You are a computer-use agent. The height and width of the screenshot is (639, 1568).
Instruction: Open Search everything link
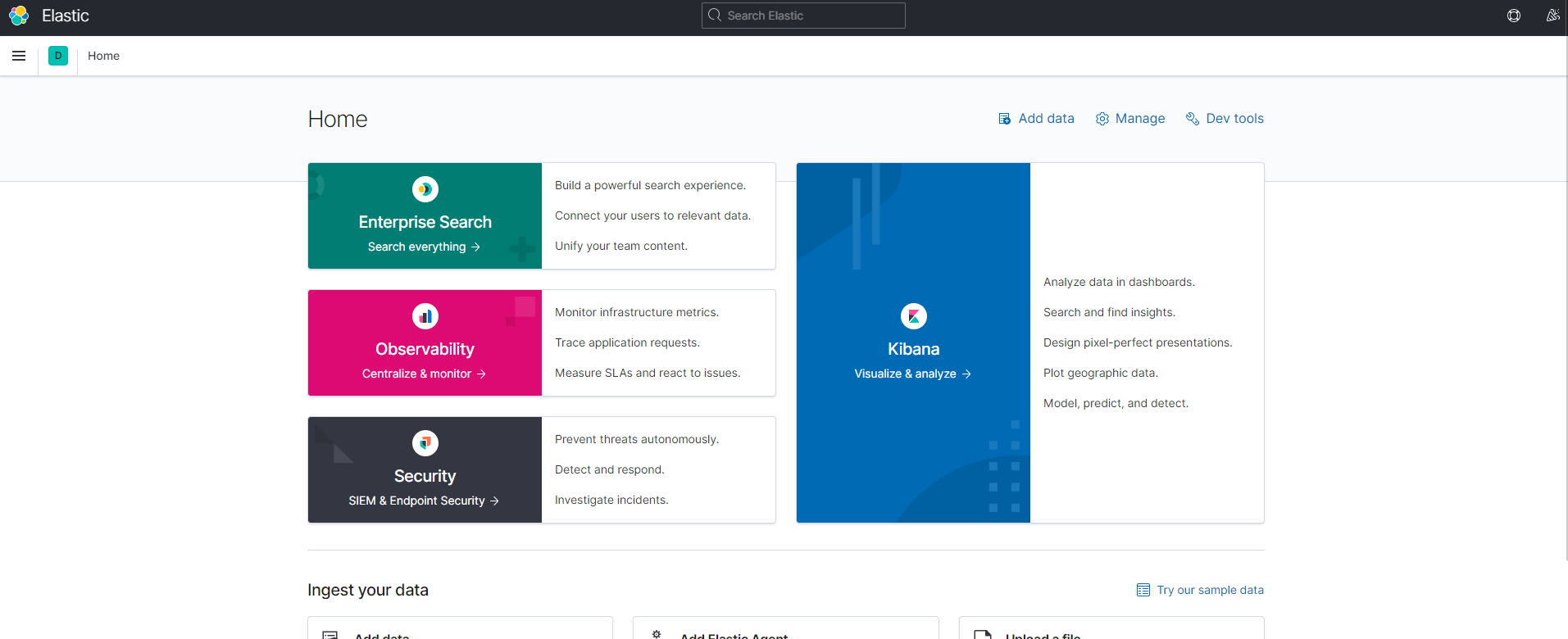pos(424,247)
